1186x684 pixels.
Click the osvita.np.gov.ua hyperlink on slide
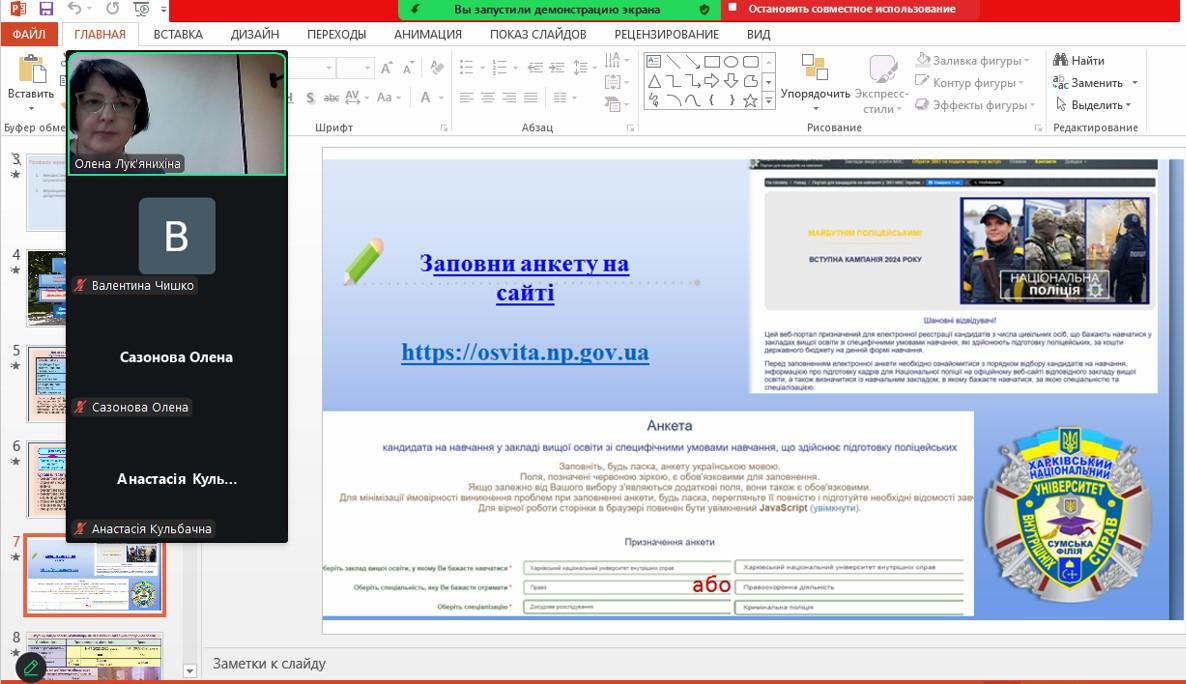pyautogui.click(x=525, y=352)
